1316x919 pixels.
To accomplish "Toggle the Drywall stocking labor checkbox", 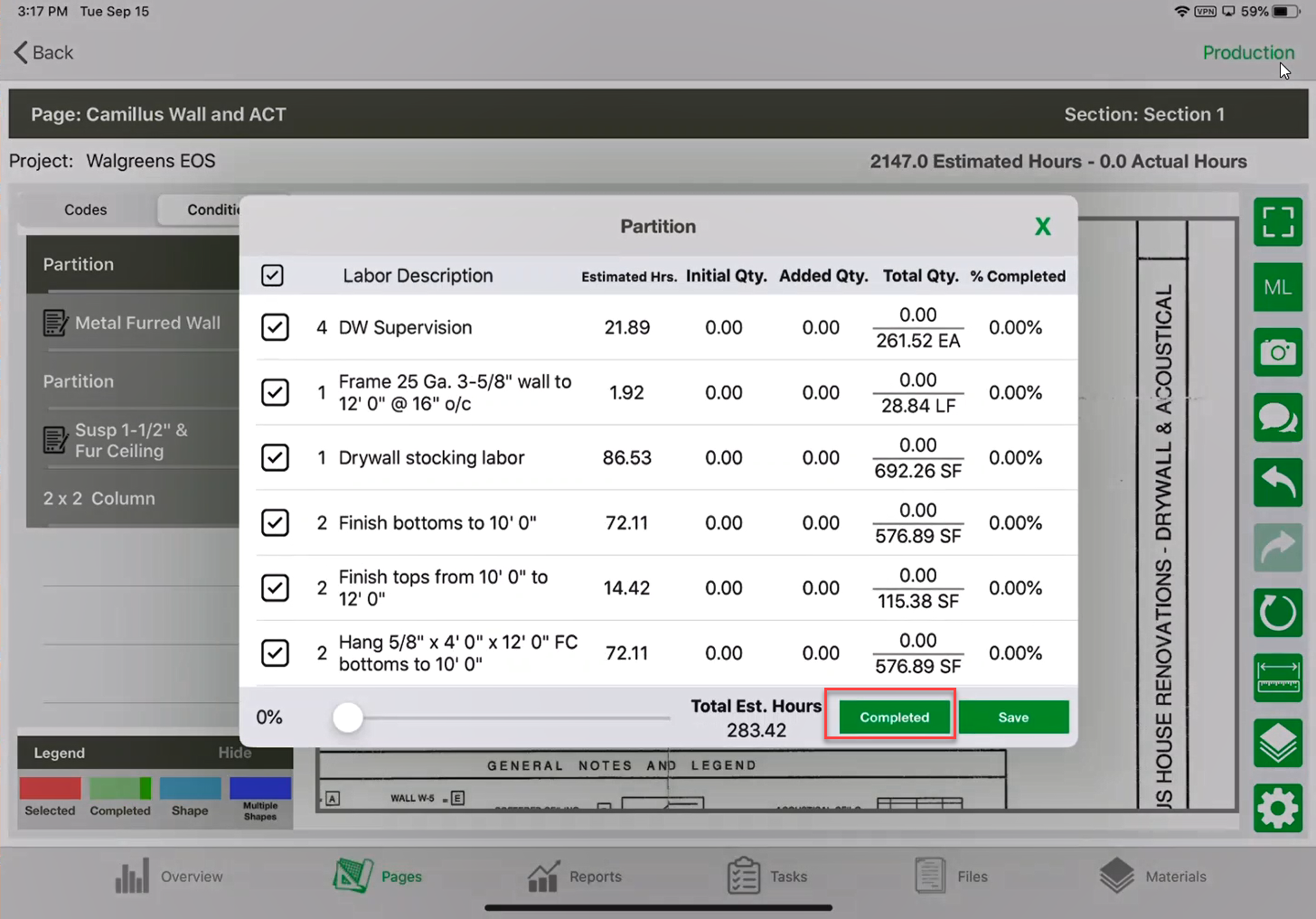I will 275,457.
